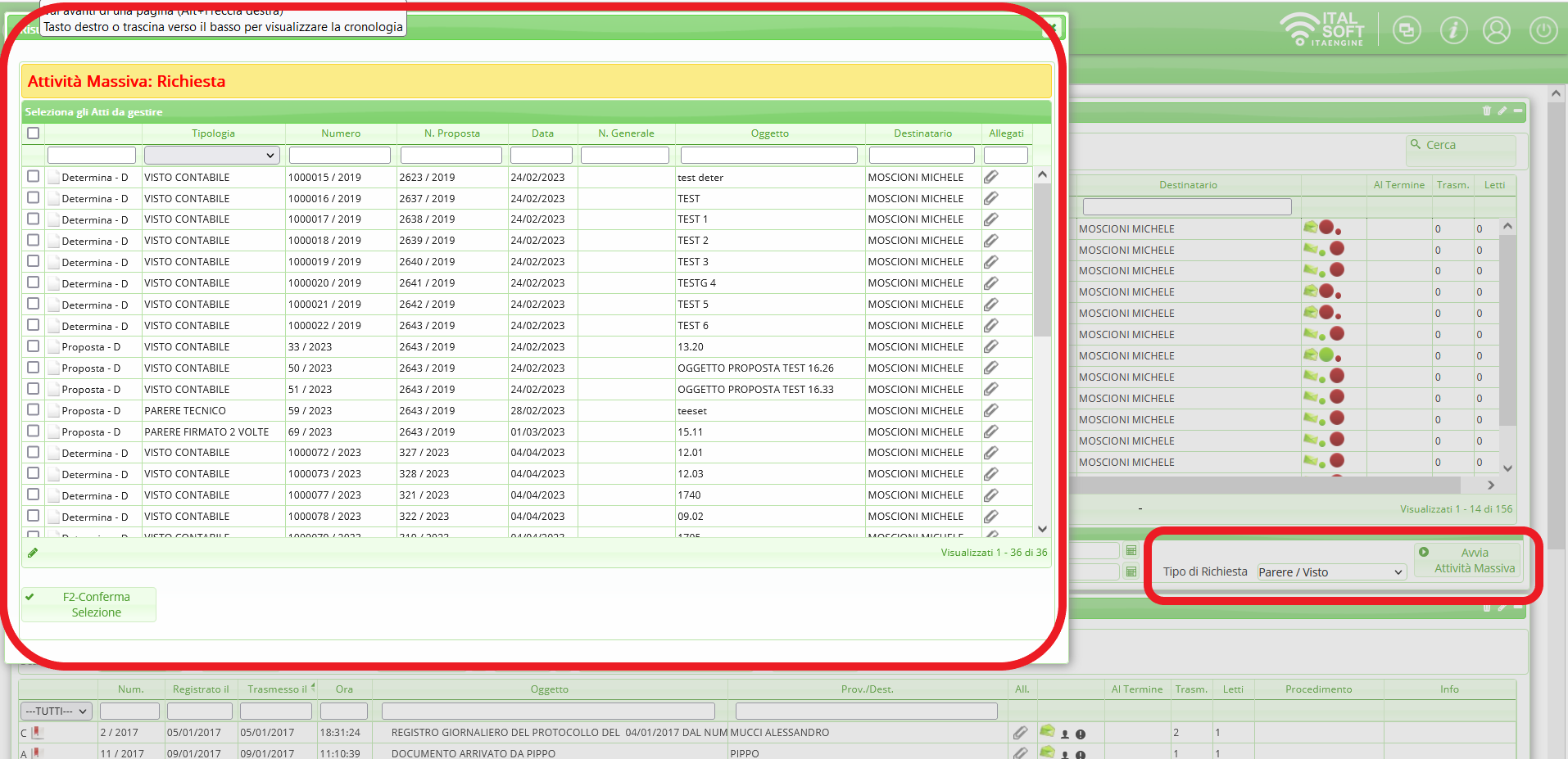1568x759 pixels.
Task: Open the Tipologia filter dropdown
Action: tap(211, 156)
